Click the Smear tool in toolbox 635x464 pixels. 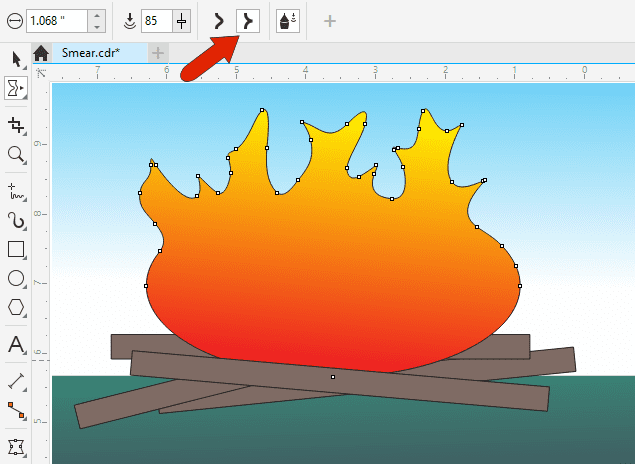pyautogui.click(x=14, y=89)
